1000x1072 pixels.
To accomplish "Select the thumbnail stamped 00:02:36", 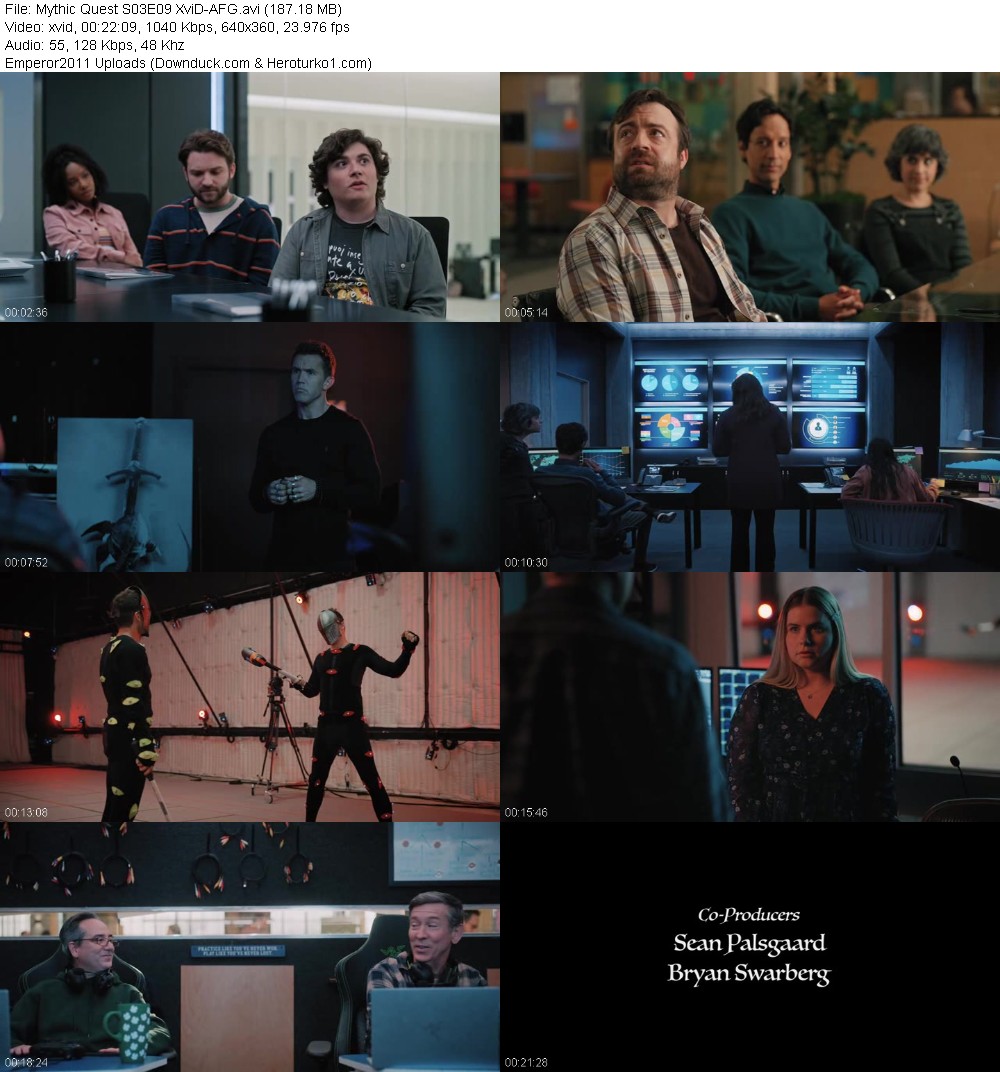I will [249, 197].
